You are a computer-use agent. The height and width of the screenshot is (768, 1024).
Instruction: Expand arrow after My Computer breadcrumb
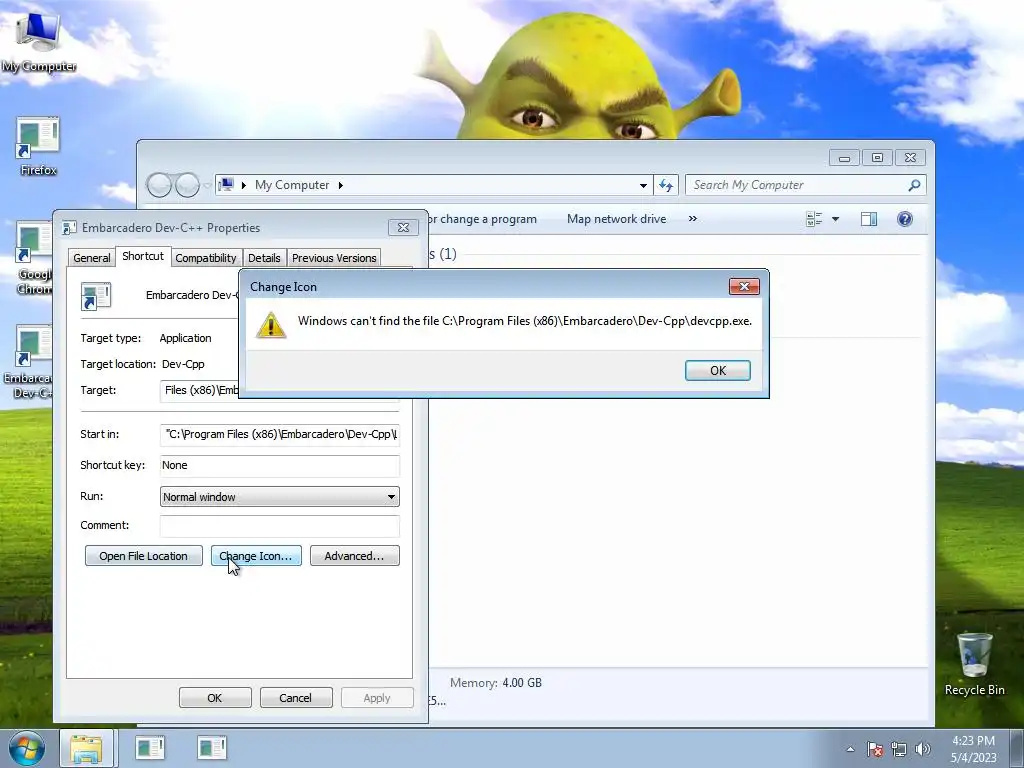coord(340,185)
